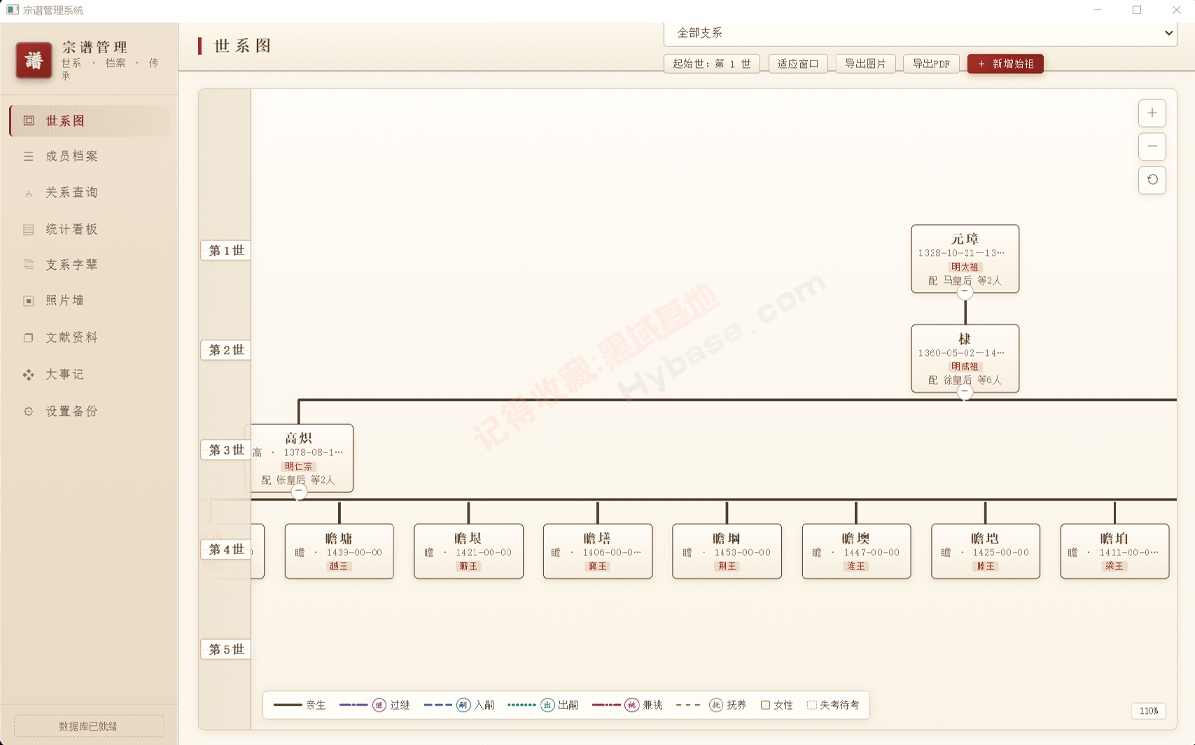Select the 瞻垍 梁王 card
Image resolution: width=1195 pixels, height=745 pixels.
pos(1114,552)
